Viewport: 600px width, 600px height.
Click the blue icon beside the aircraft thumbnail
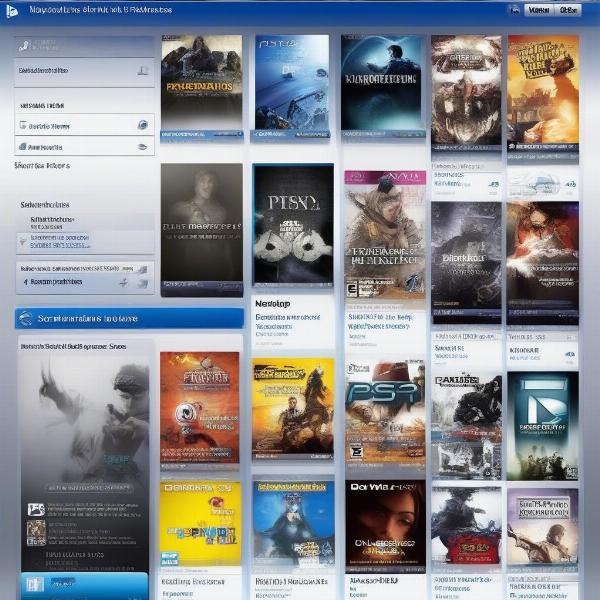pos(571,184)
